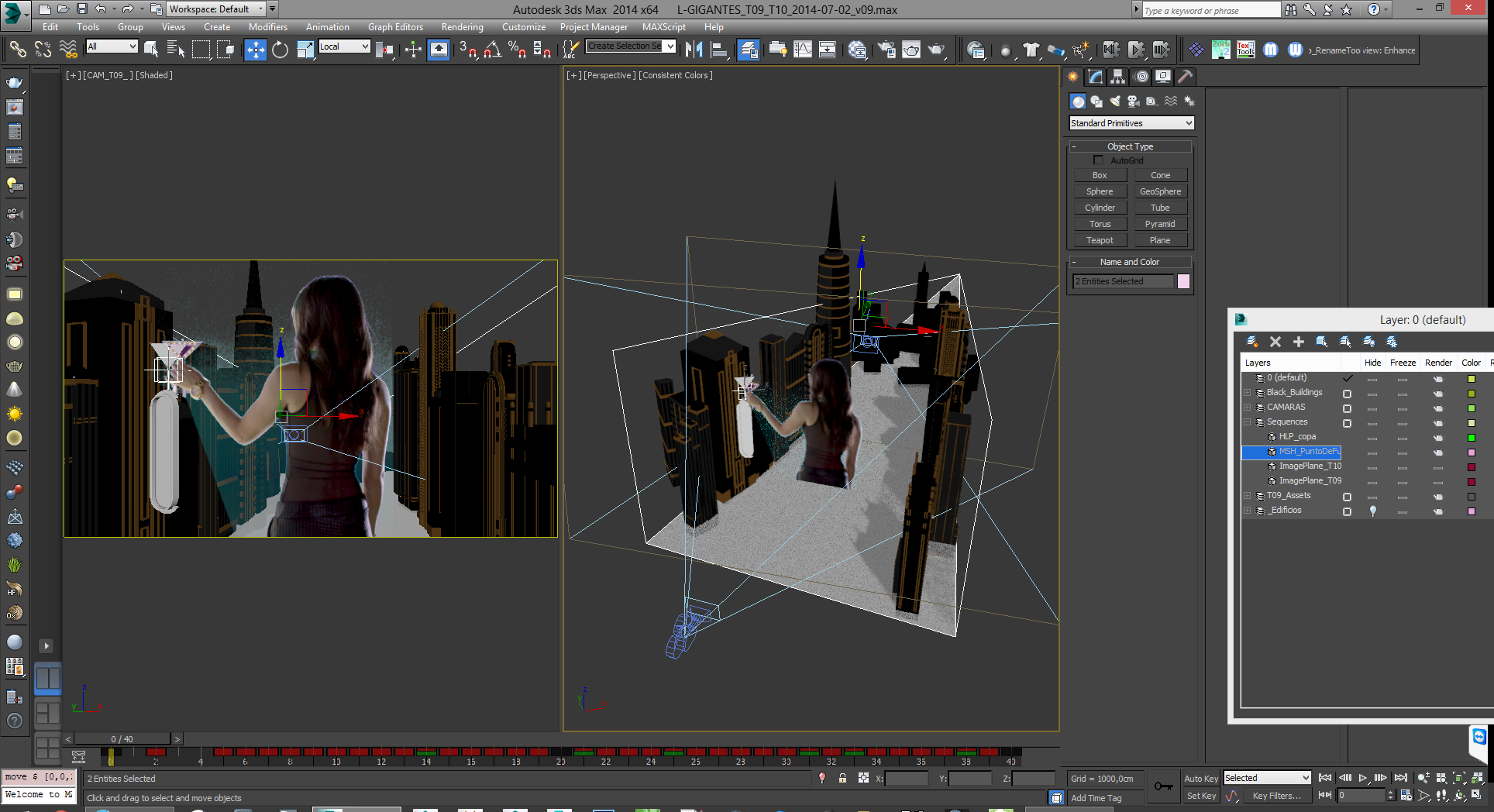This screenshot has height=812, width=1494.
Task: Open the Modifiers menu
Action: click(267, 27)
